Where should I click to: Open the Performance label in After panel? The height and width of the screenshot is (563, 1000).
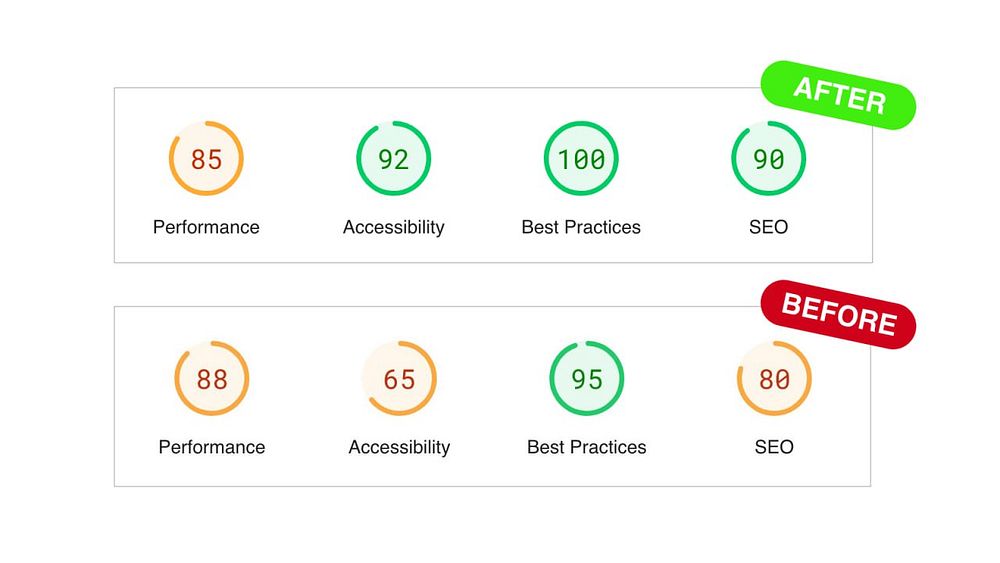206,227
